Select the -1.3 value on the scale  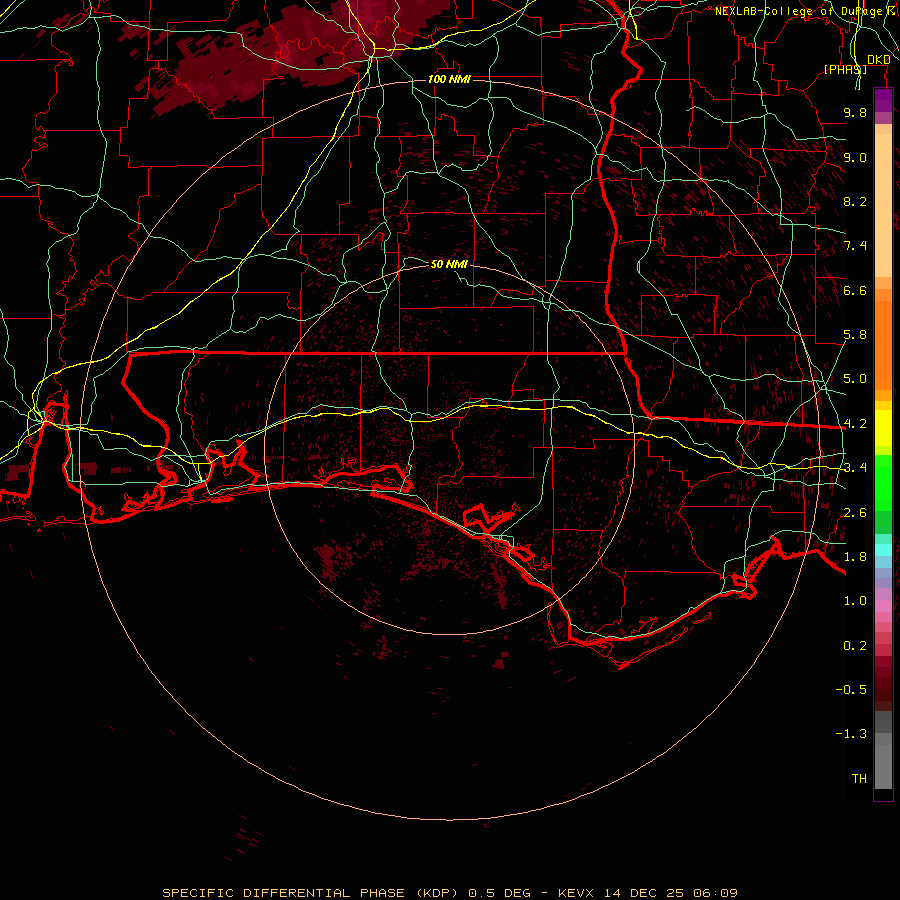click(851, 734)
